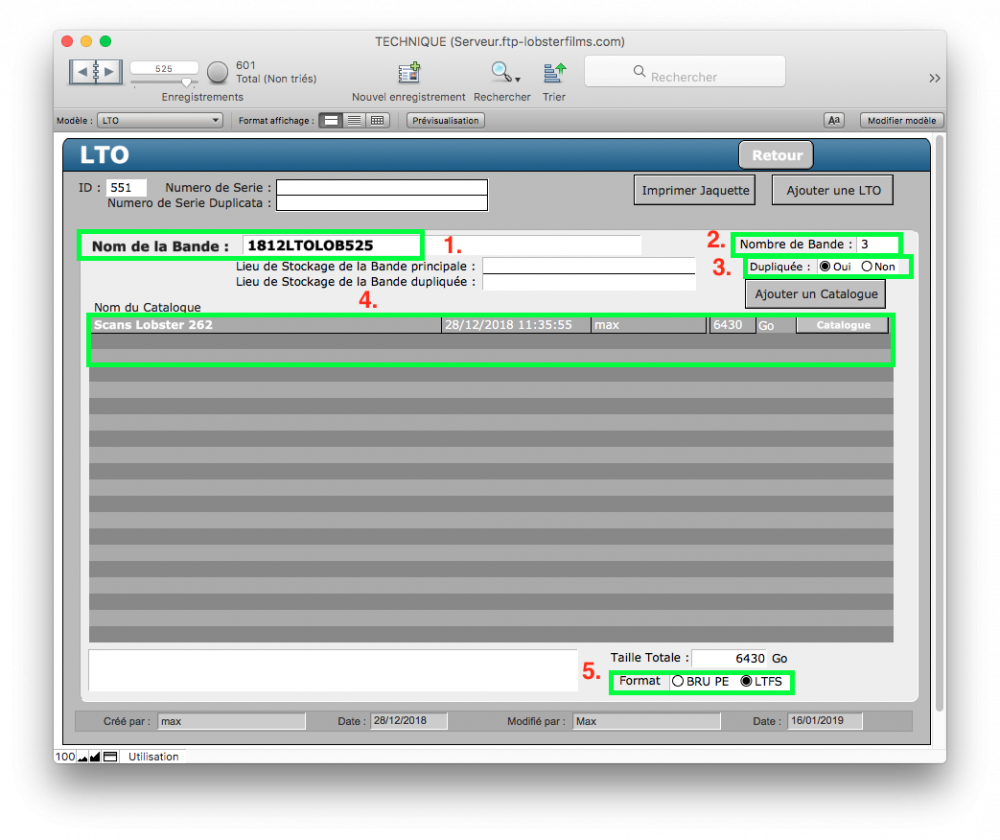Screen dimensions: 1000x840
Task: Switch to form view format icon
Action: 330,120
